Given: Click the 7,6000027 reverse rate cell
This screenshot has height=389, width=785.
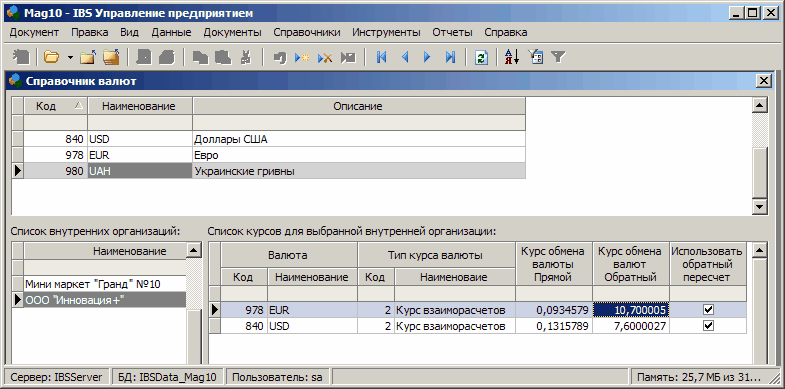Looking at the screenshot, I should pos(631,326).
